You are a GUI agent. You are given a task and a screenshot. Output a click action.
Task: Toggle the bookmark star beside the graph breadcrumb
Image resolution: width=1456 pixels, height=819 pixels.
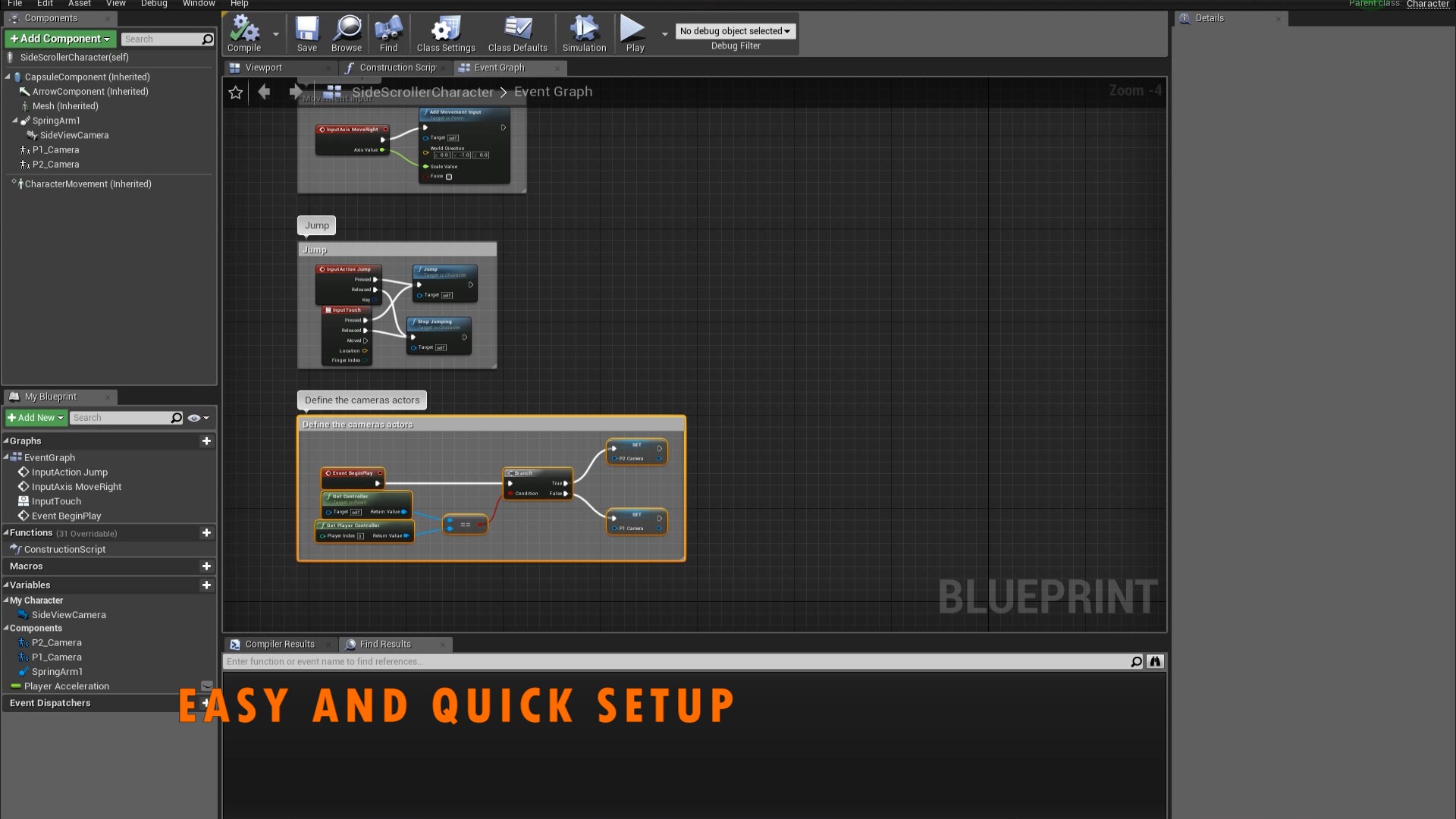pyautogui.click(x=235, y=92)
